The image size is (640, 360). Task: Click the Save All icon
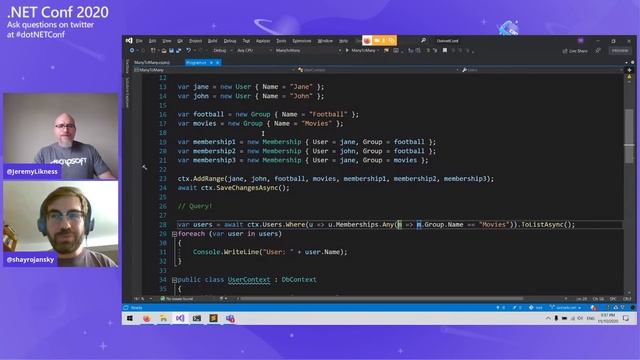click(178, 51)
